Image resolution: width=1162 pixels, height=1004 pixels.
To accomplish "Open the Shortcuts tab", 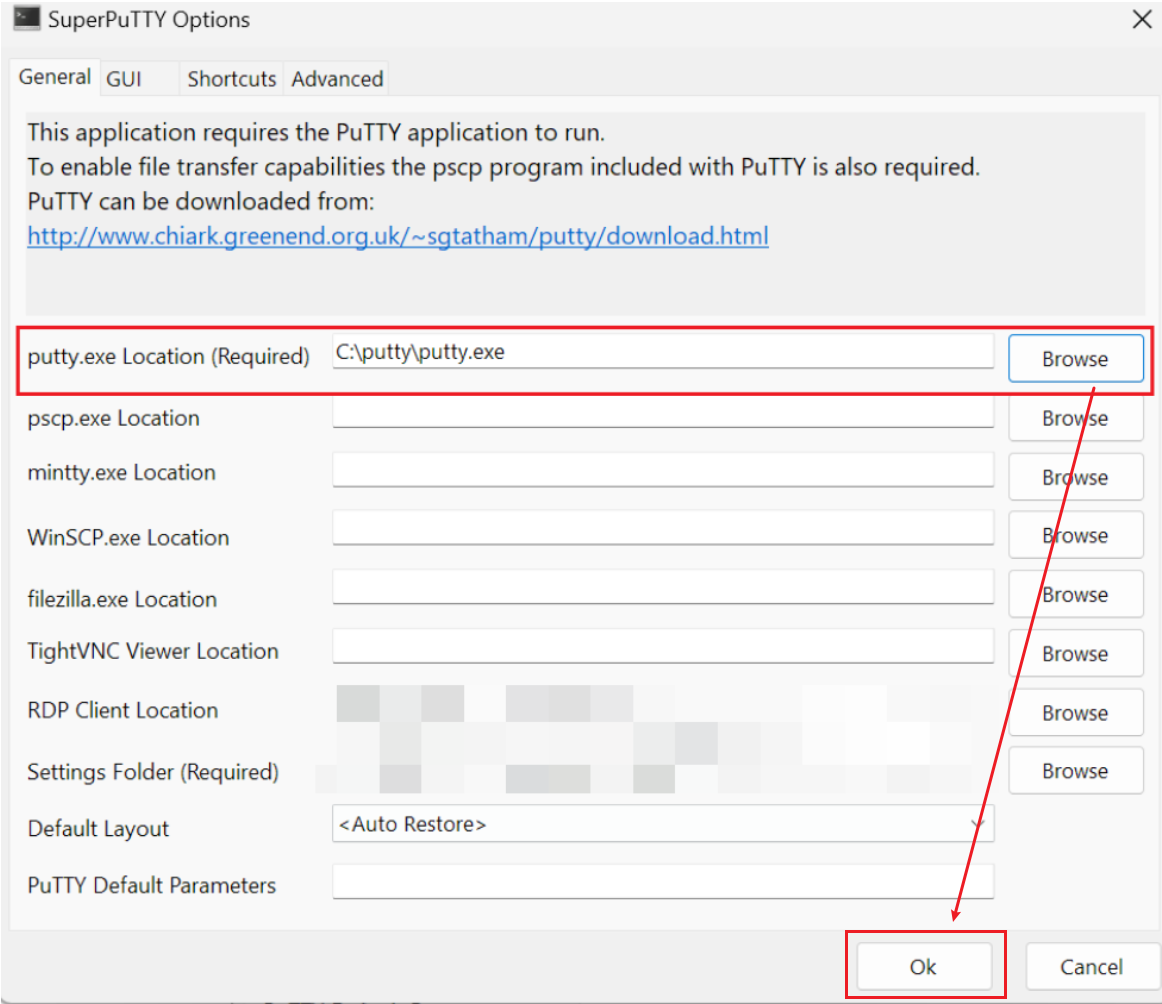I will (231, 79).
